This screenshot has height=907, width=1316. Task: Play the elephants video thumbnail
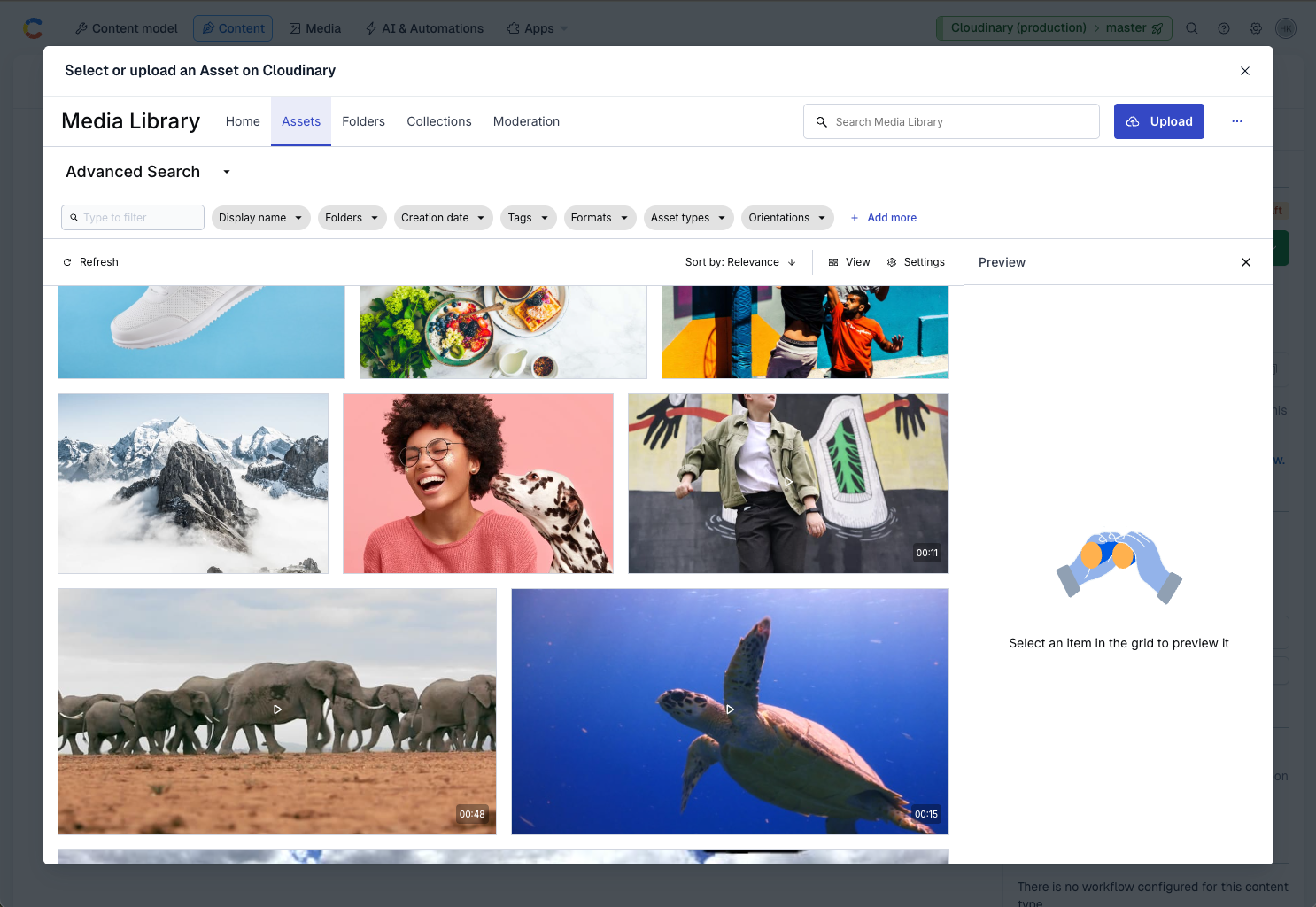pyautogui.click(x=277, y=709)
